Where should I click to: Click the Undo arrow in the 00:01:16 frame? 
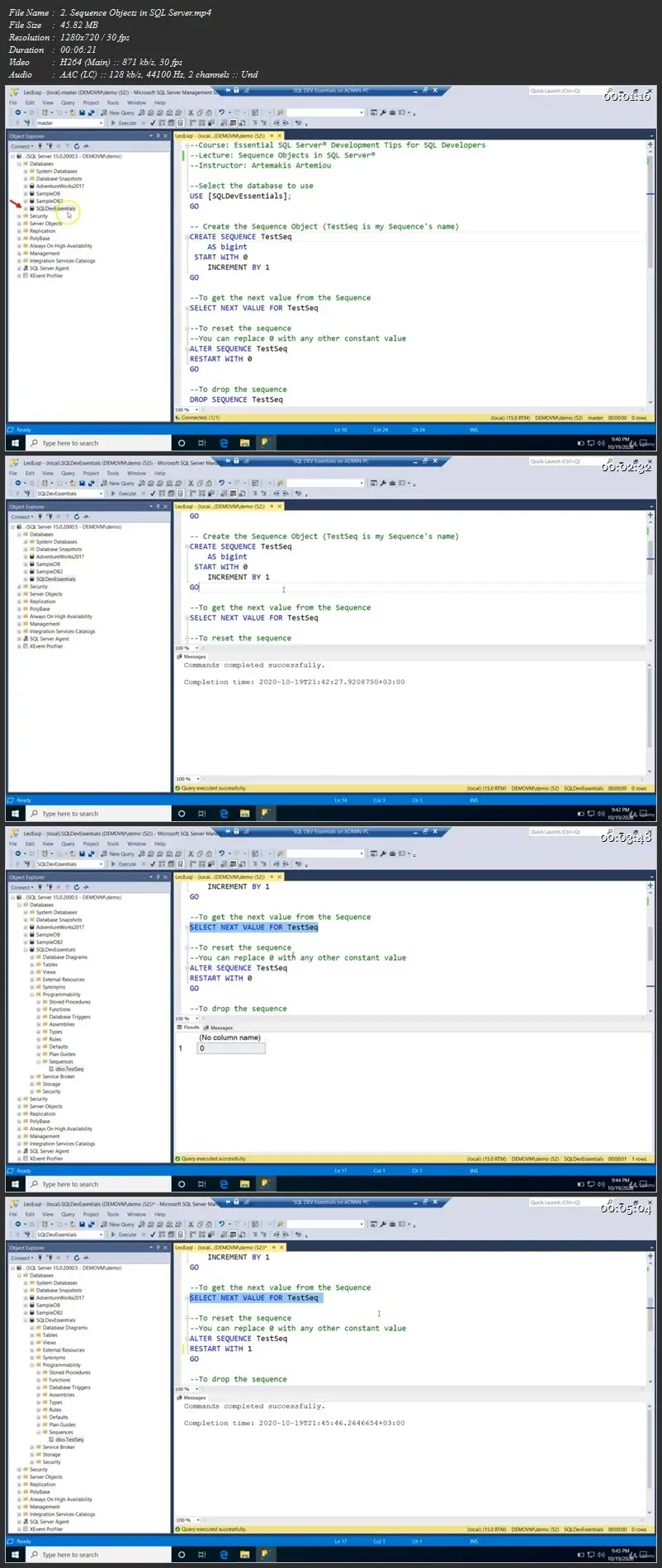pyautogui.click(x=221, y=112)
